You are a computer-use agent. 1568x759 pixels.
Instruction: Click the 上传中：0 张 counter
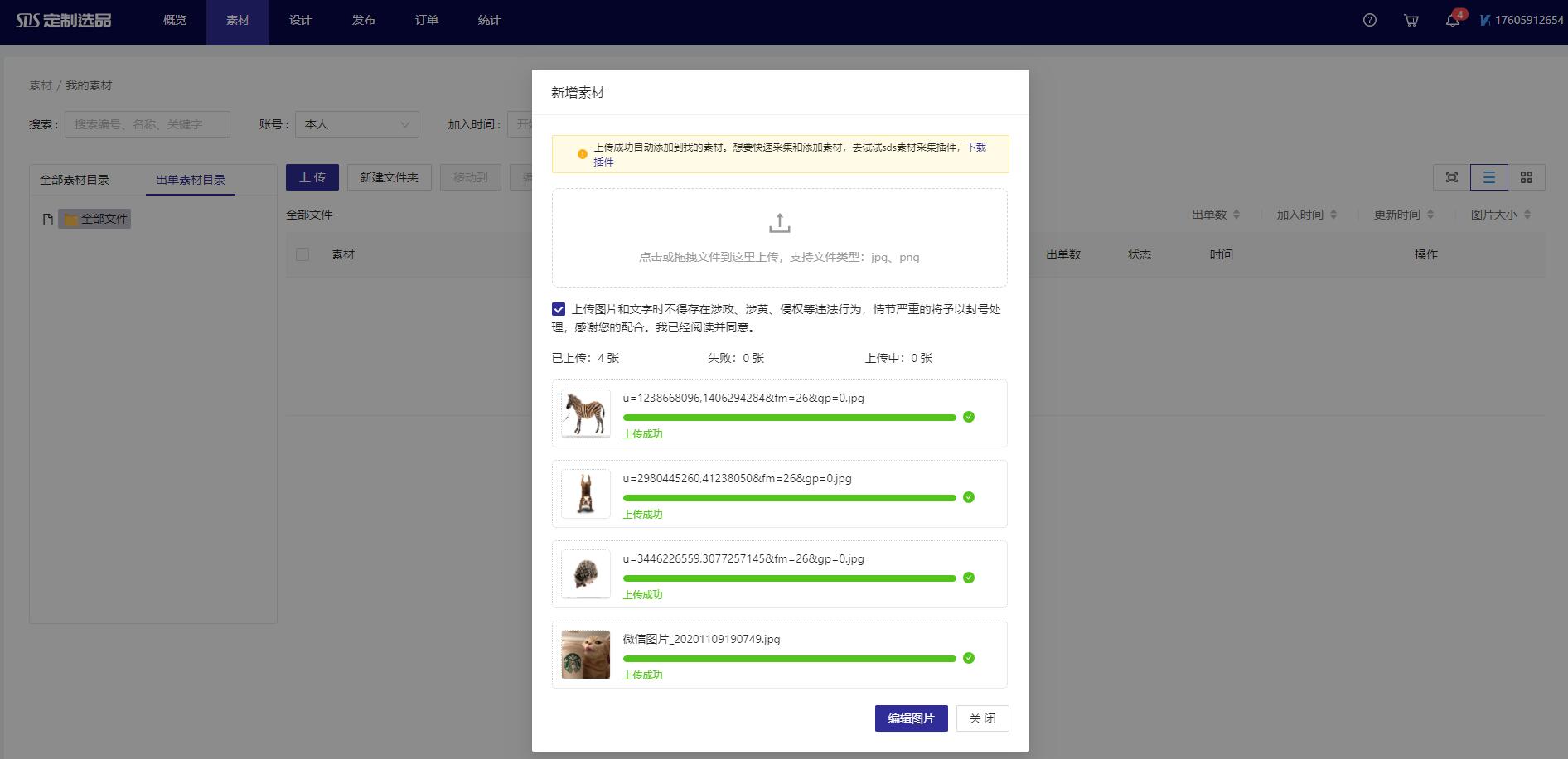898,358
